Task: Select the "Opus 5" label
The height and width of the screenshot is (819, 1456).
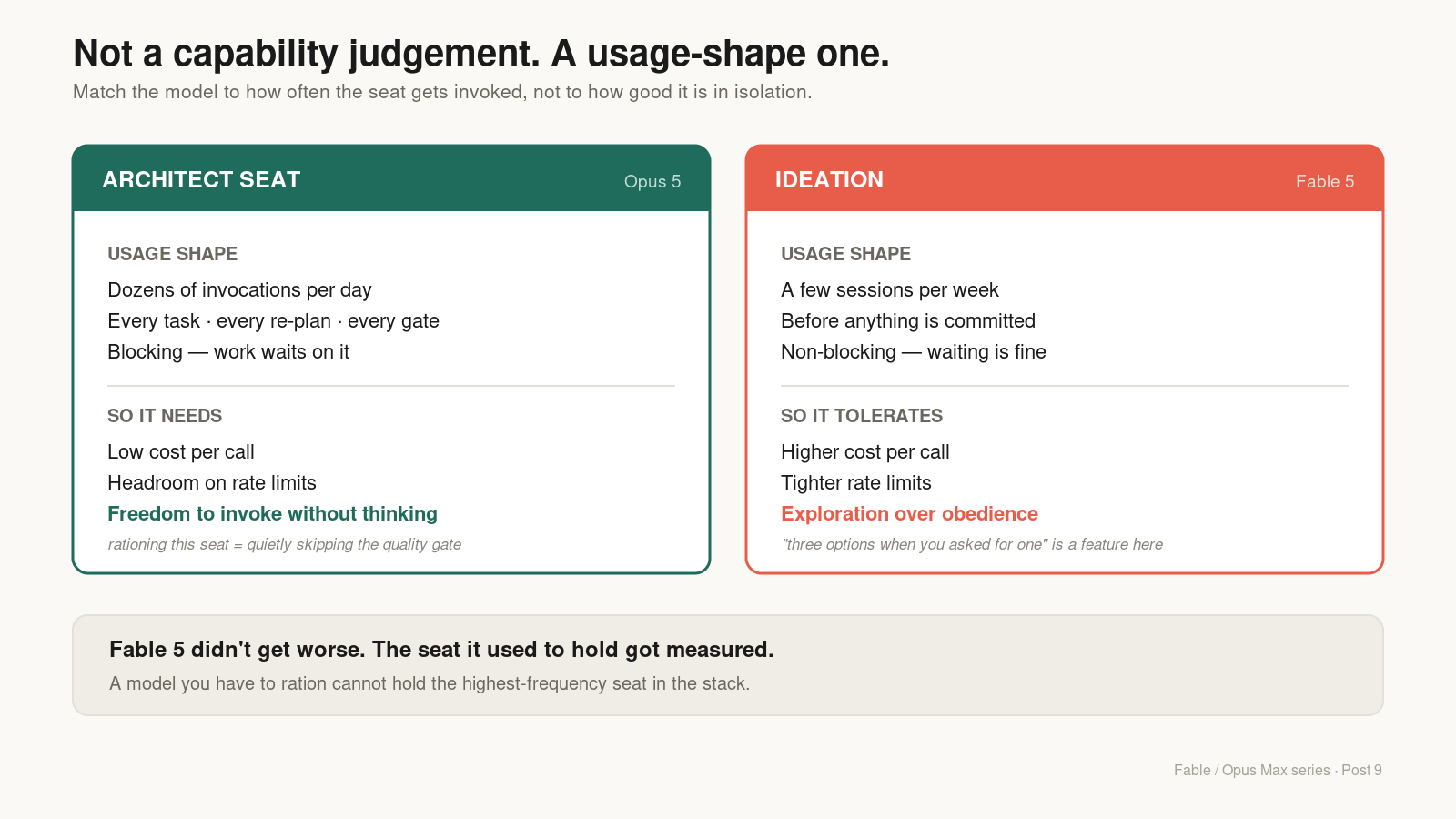Action: click(x=652, y=181)
